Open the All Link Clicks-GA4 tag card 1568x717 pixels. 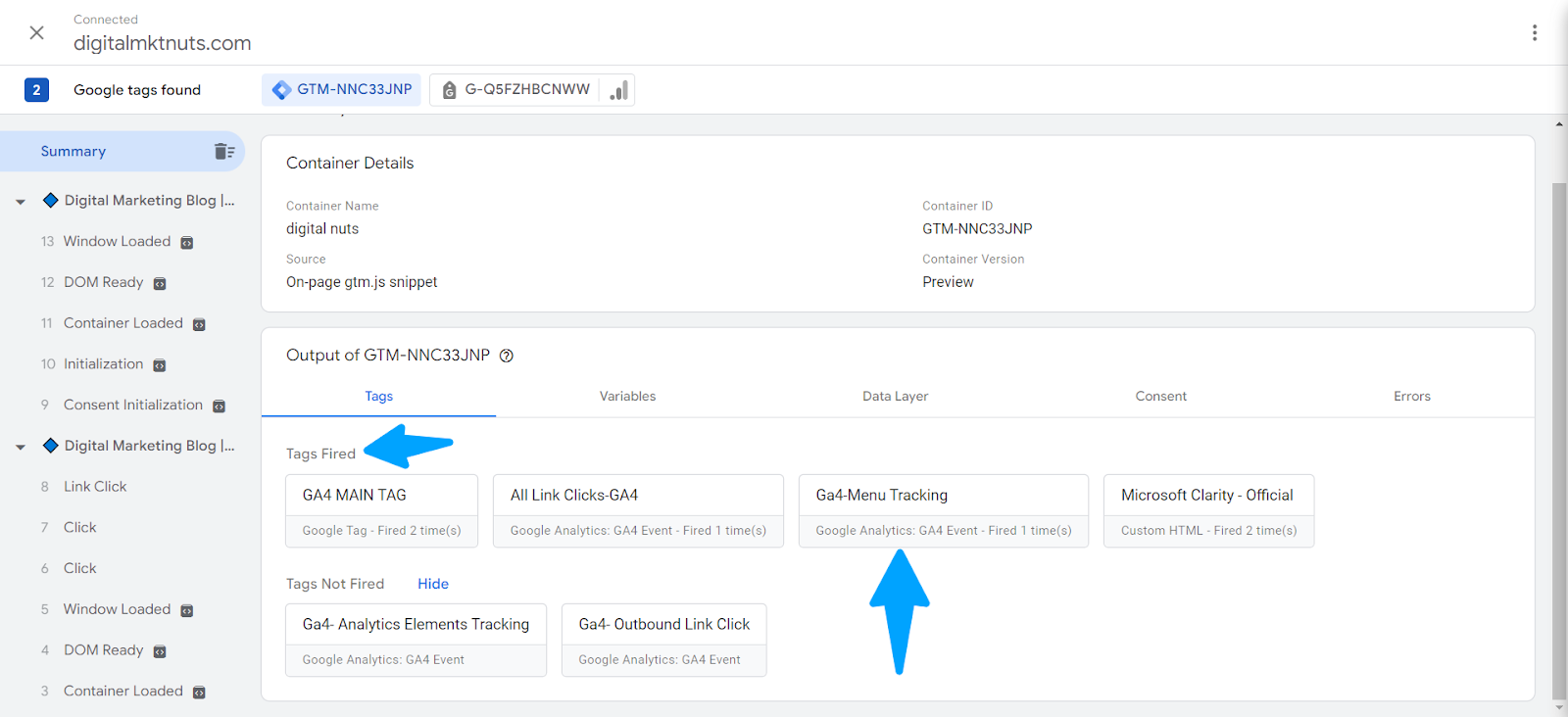pyautogui.click(x=638, y=511)
